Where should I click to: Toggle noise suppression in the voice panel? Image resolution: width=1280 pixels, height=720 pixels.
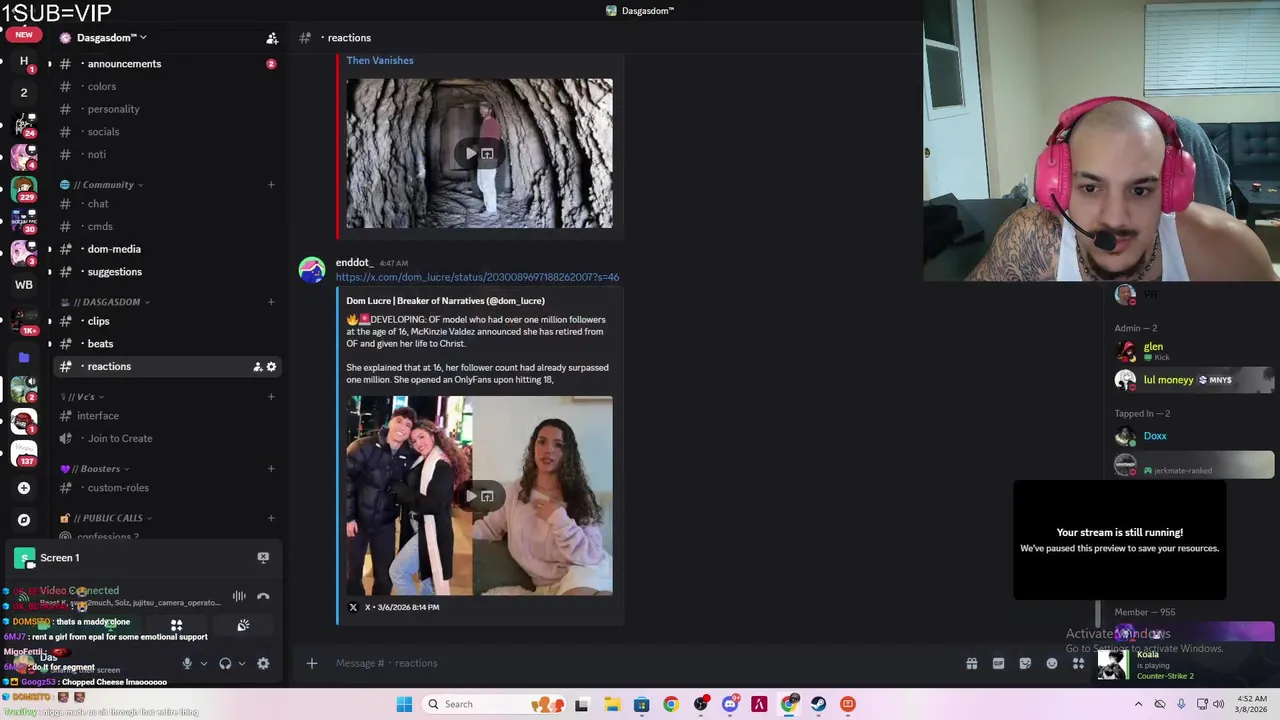tap(239, 597)
